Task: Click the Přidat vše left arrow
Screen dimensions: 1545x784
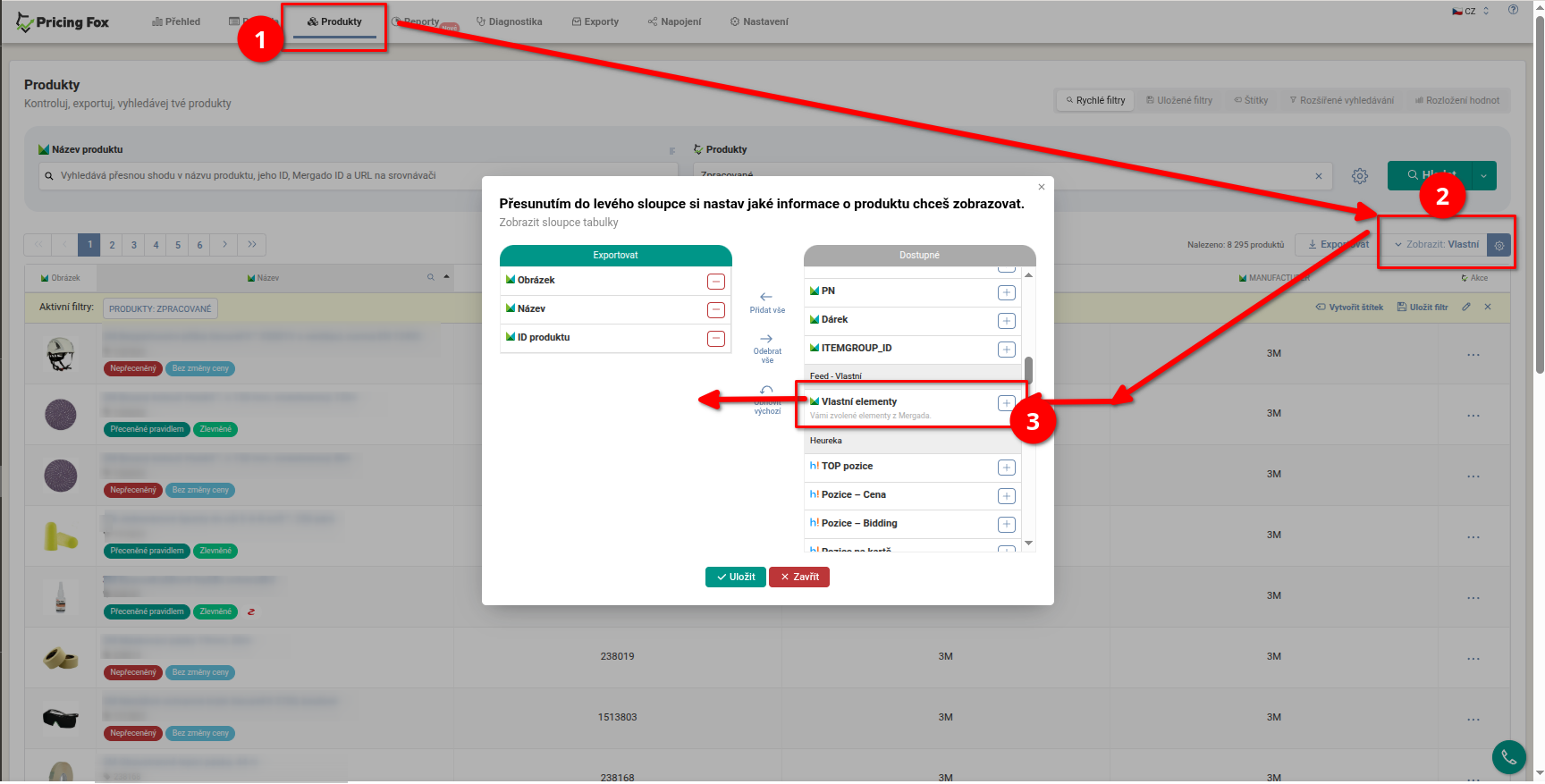Action: (x=766, y=298)
